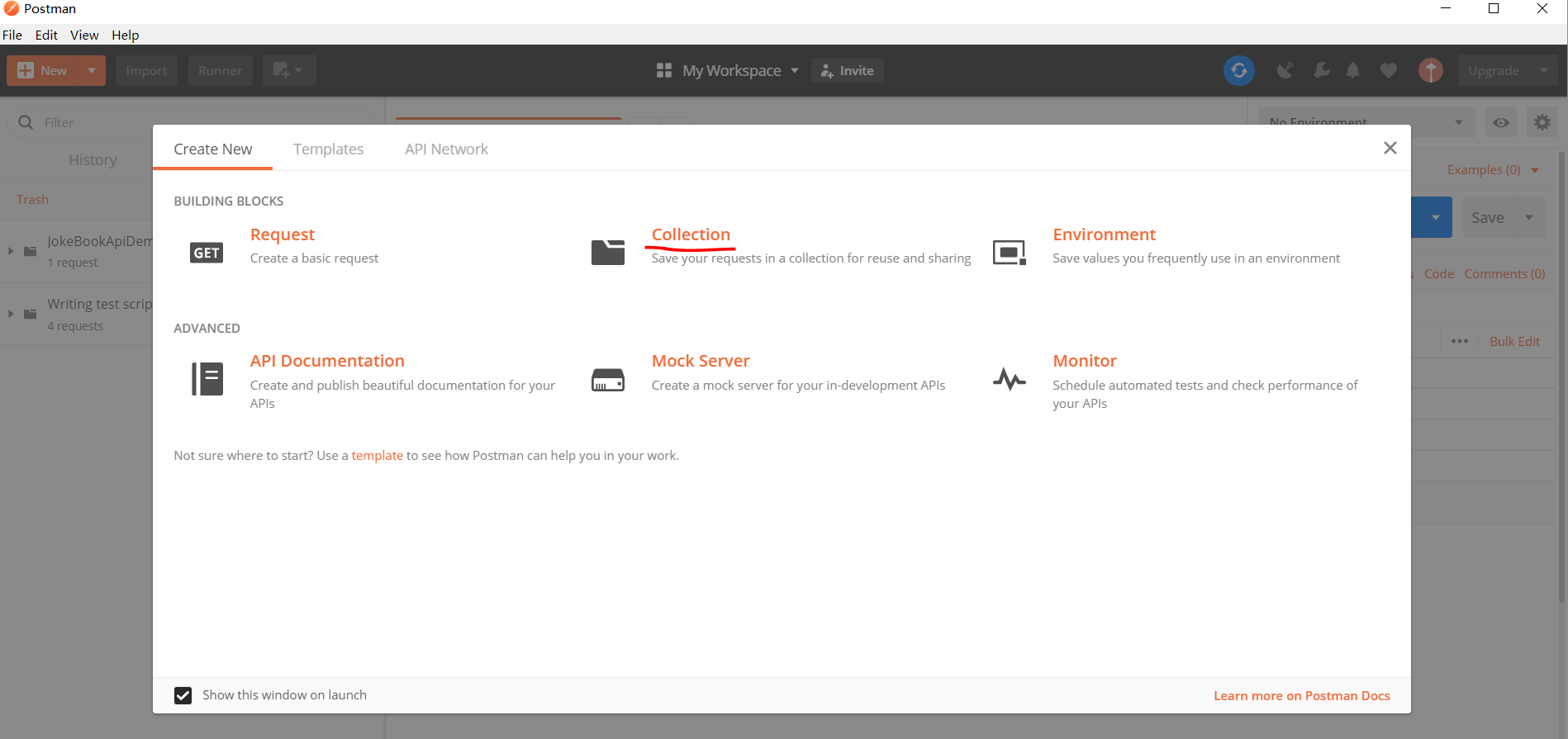
Task: Open Learn more on Postman Docs
Action: pos(1301,696)
